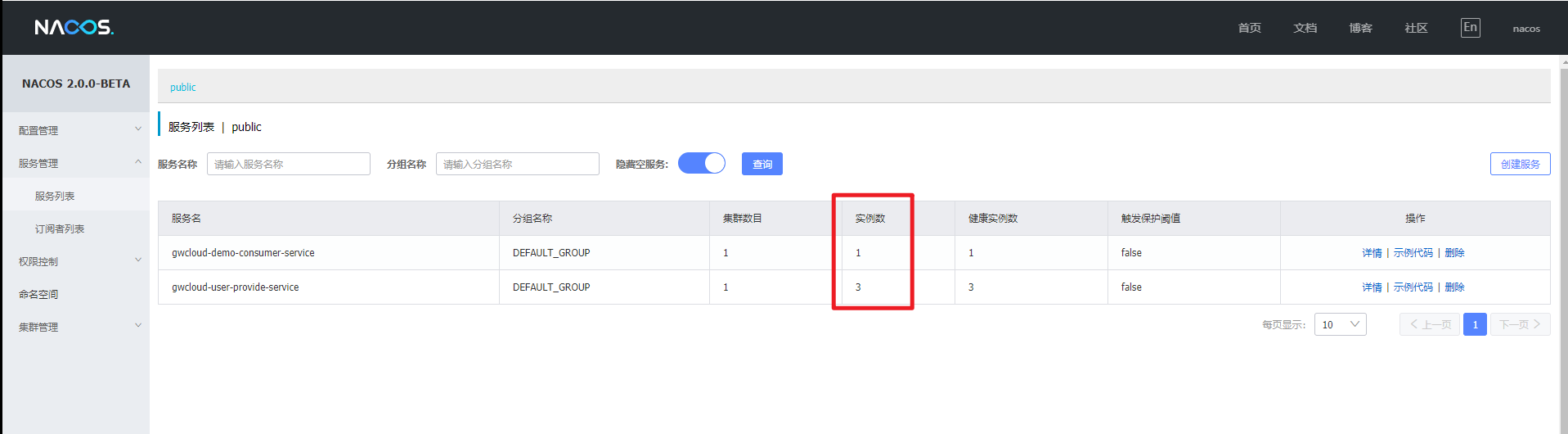Open 社区 in top navigation

point(1416,28)
